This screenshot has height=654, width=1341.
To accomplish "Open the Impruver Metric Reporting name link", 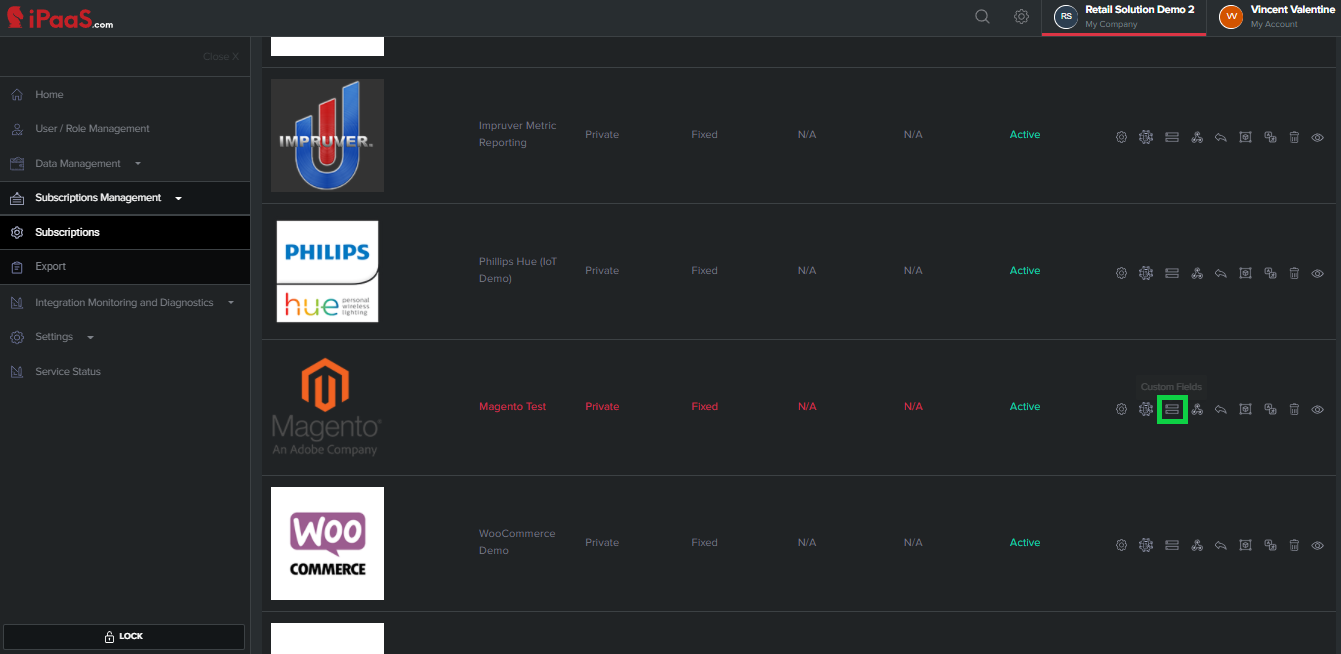I will click(517, 134).
